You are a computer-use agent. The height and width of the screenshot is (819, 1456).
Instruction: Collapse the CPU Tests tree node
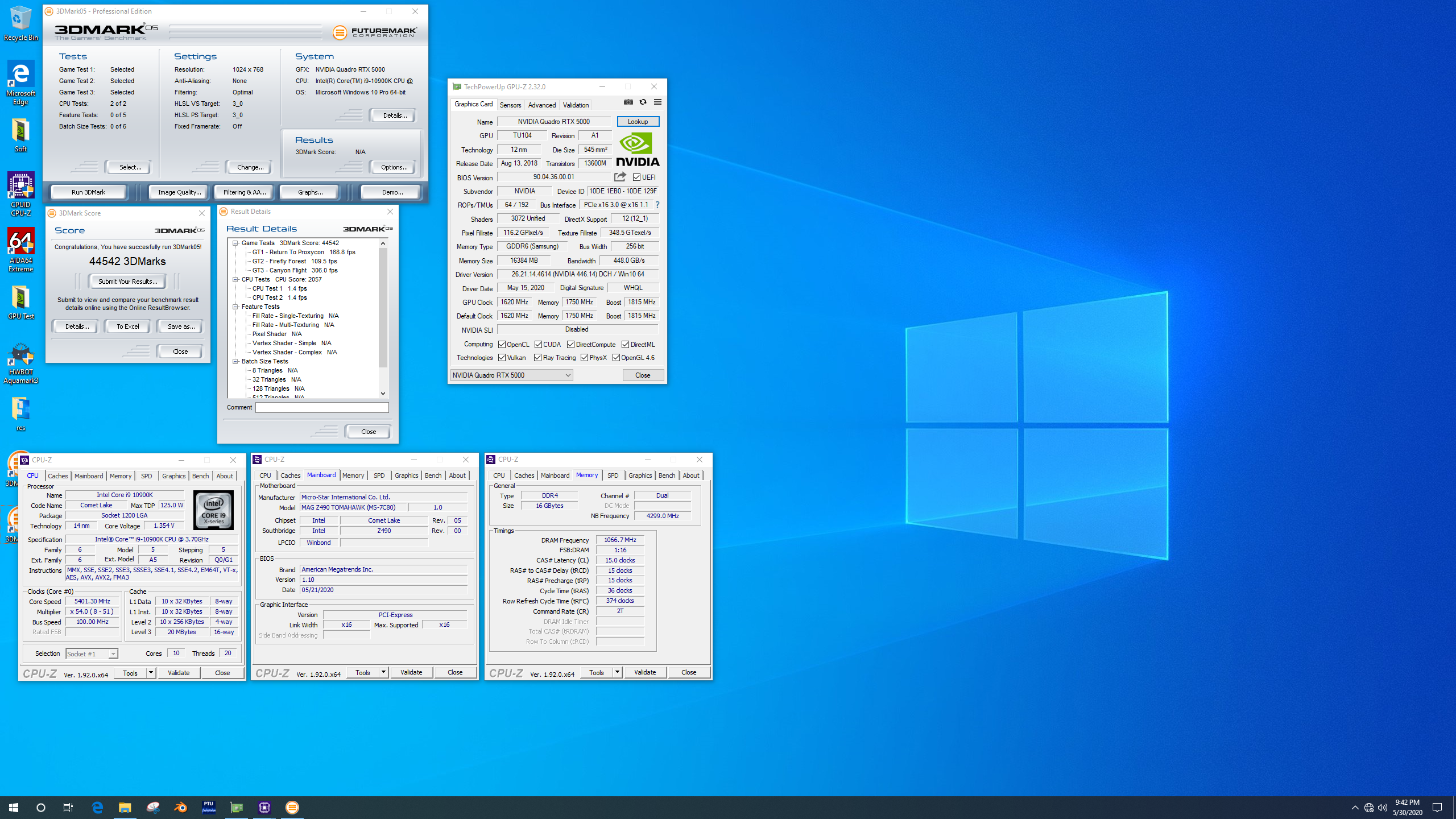coord(235,279)
